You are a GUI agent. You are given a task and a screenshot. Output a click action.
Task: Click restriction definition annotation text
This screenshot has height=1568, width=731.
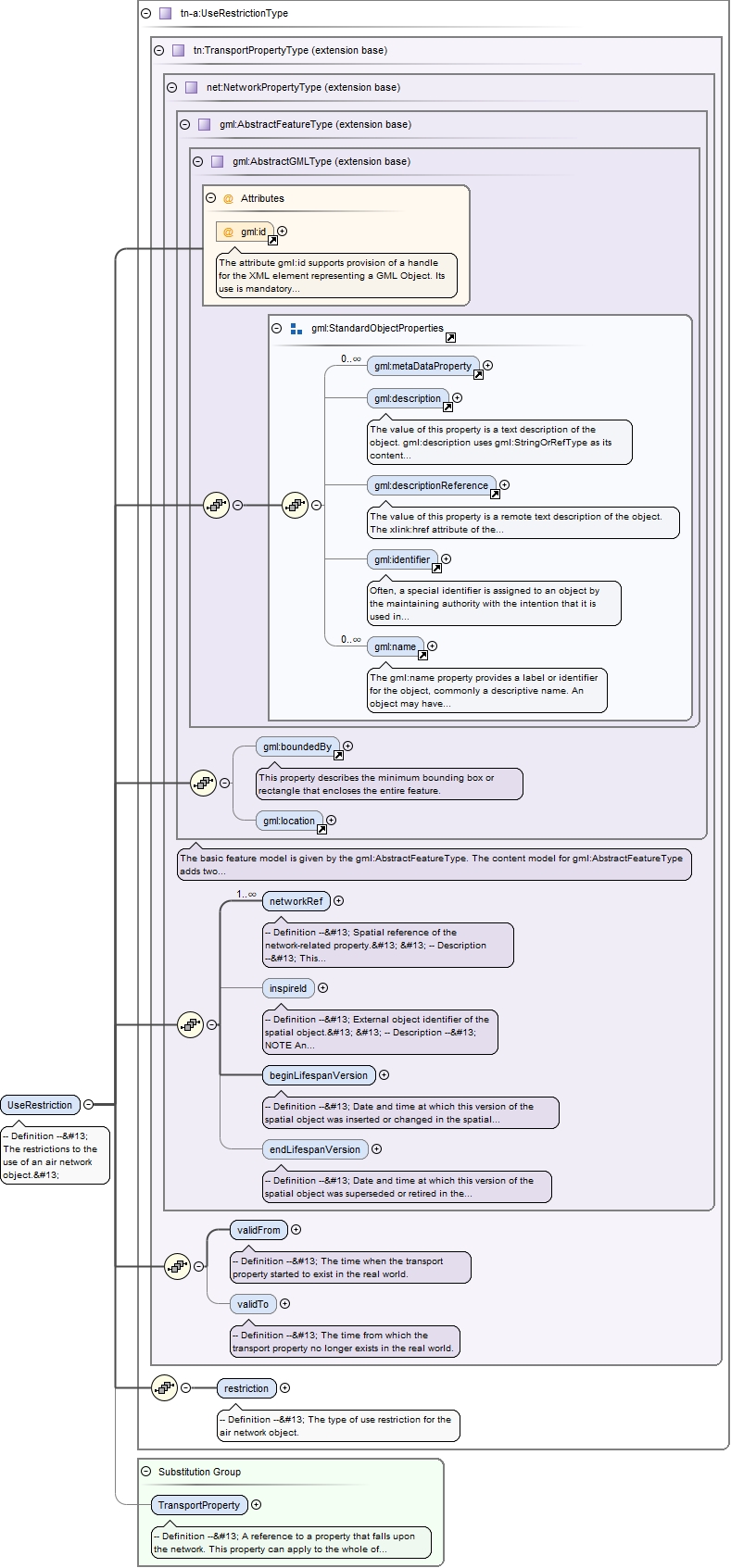[339, 1425]
